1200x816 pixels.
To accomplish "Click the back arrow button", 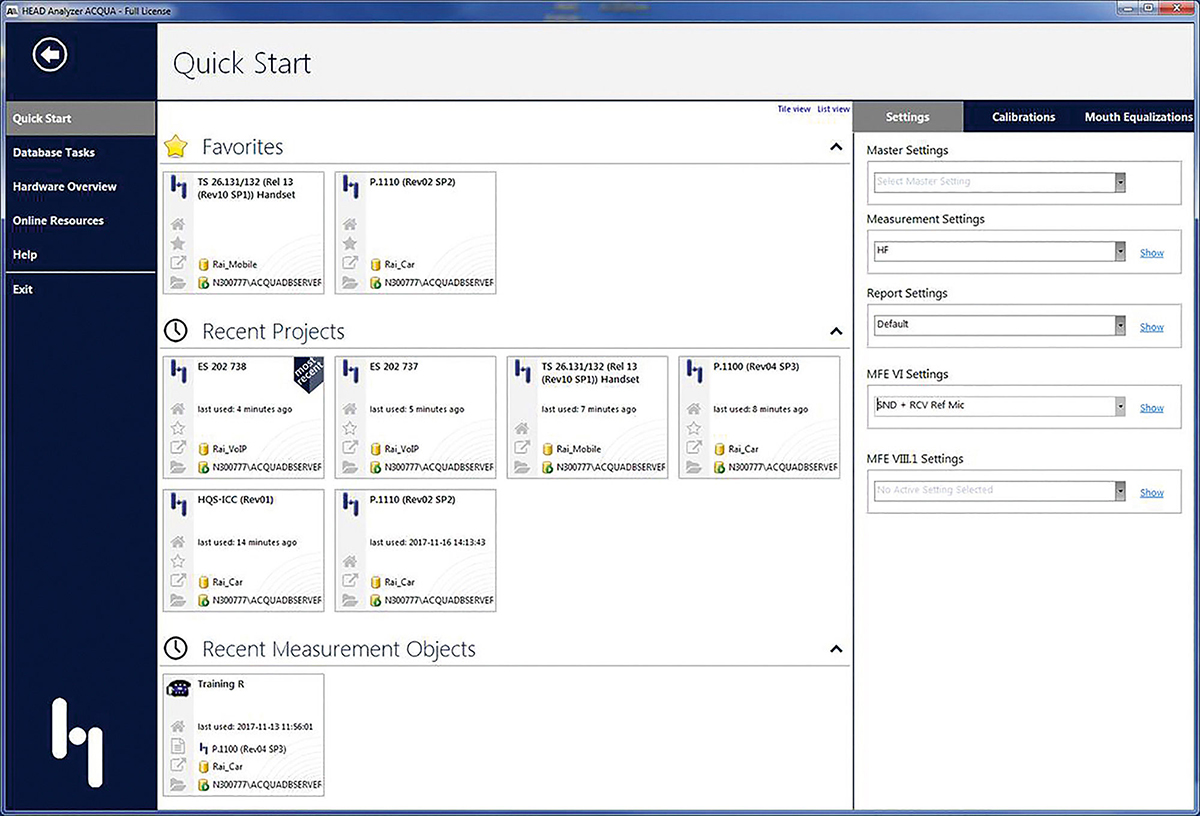I will coord(50,54).
